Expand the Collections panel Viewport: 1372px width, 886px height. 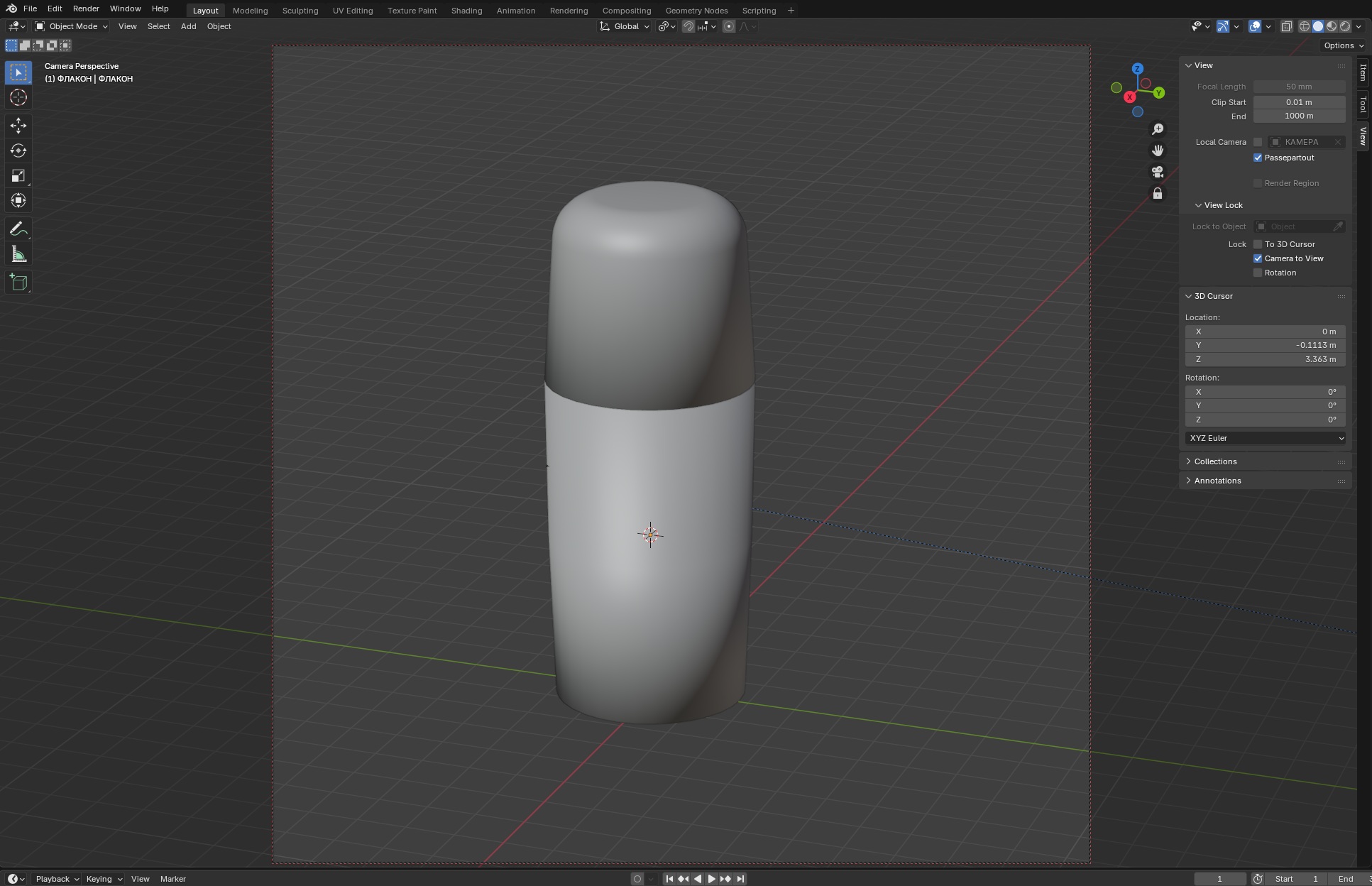click(x=1215, y=461)
